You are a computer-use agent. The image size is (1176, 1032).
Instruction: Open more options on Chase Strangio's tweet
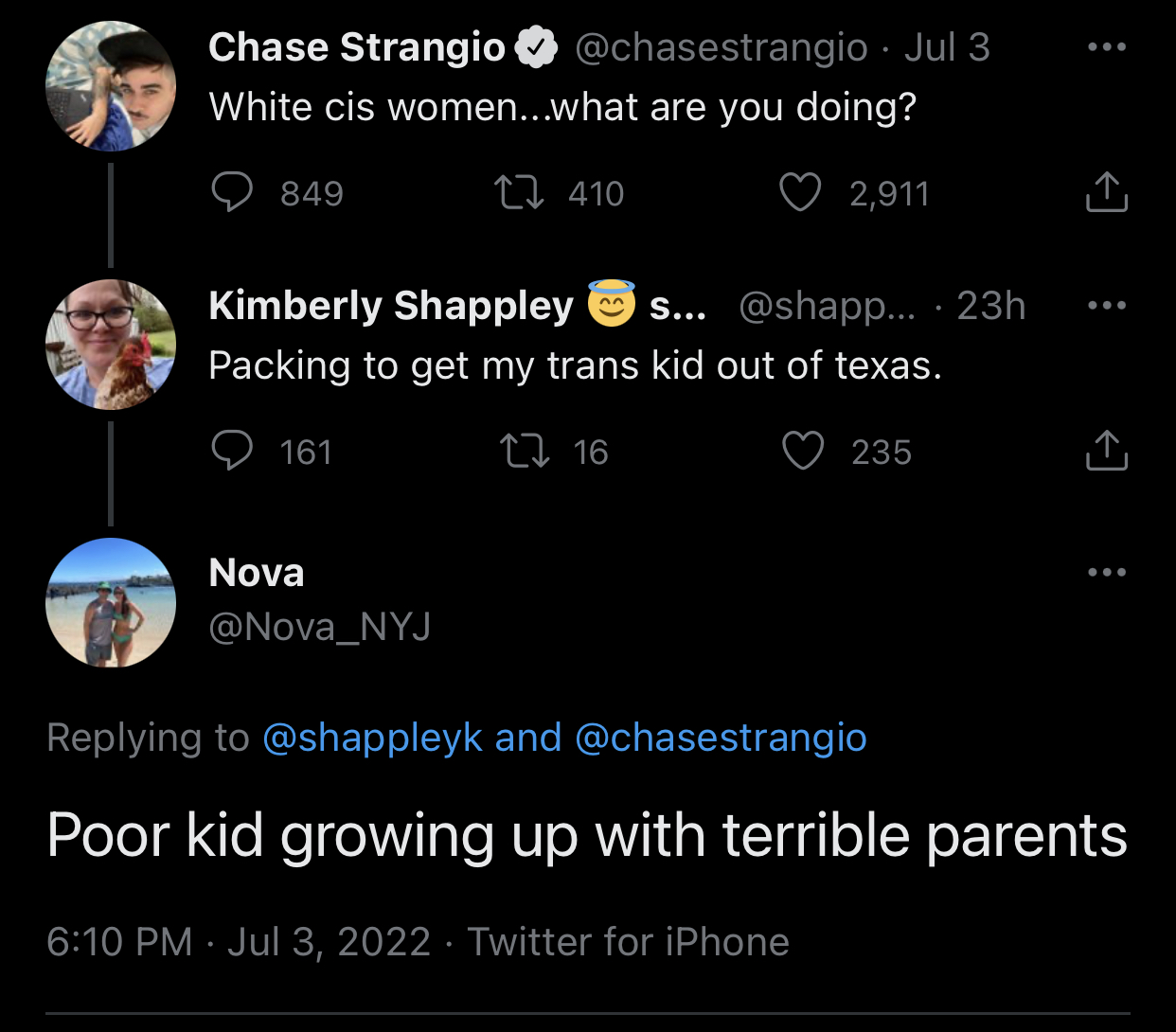(1107, 46)
